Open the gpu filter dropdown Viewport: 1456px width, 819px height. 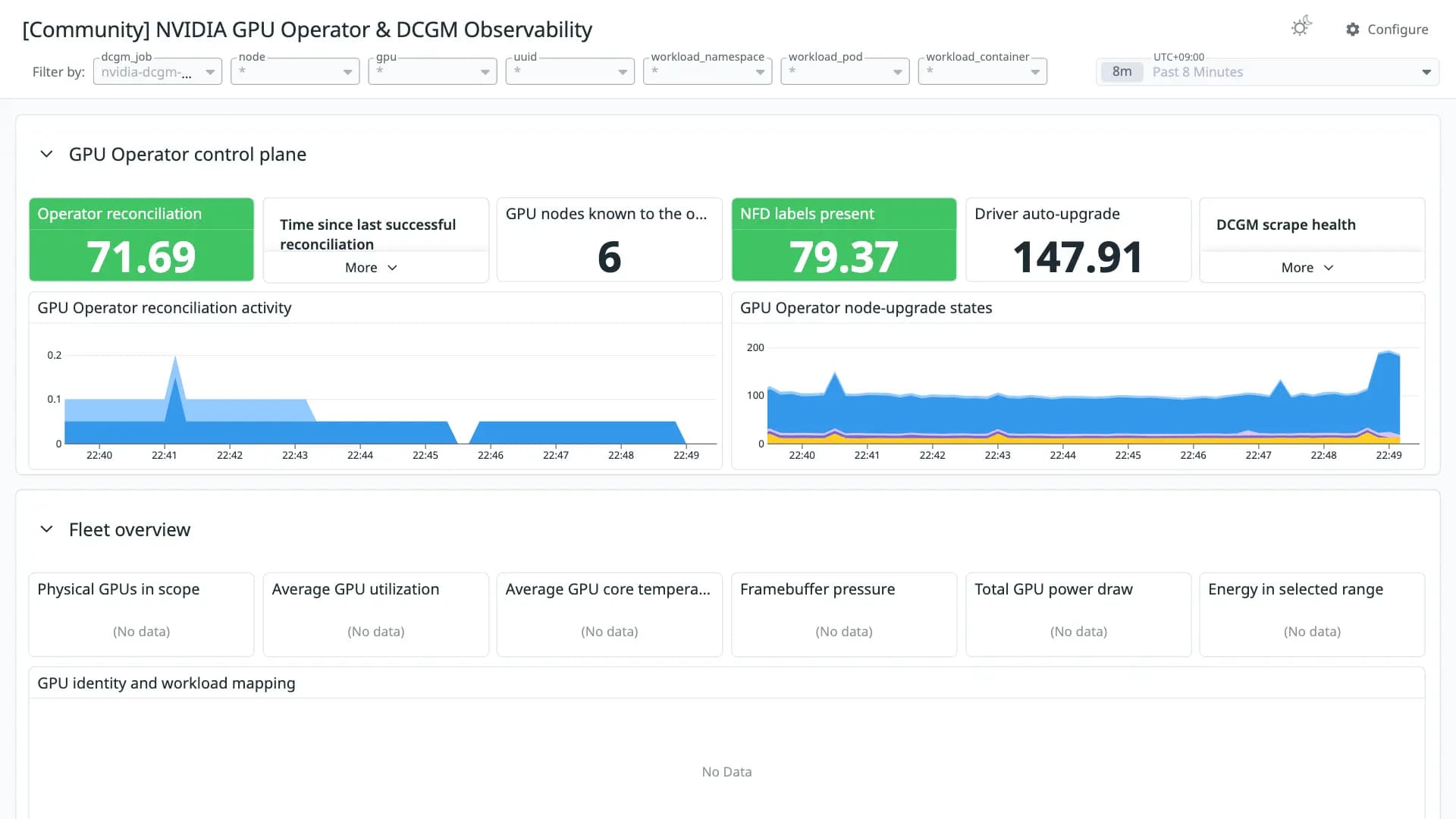[x=432, y=72]
